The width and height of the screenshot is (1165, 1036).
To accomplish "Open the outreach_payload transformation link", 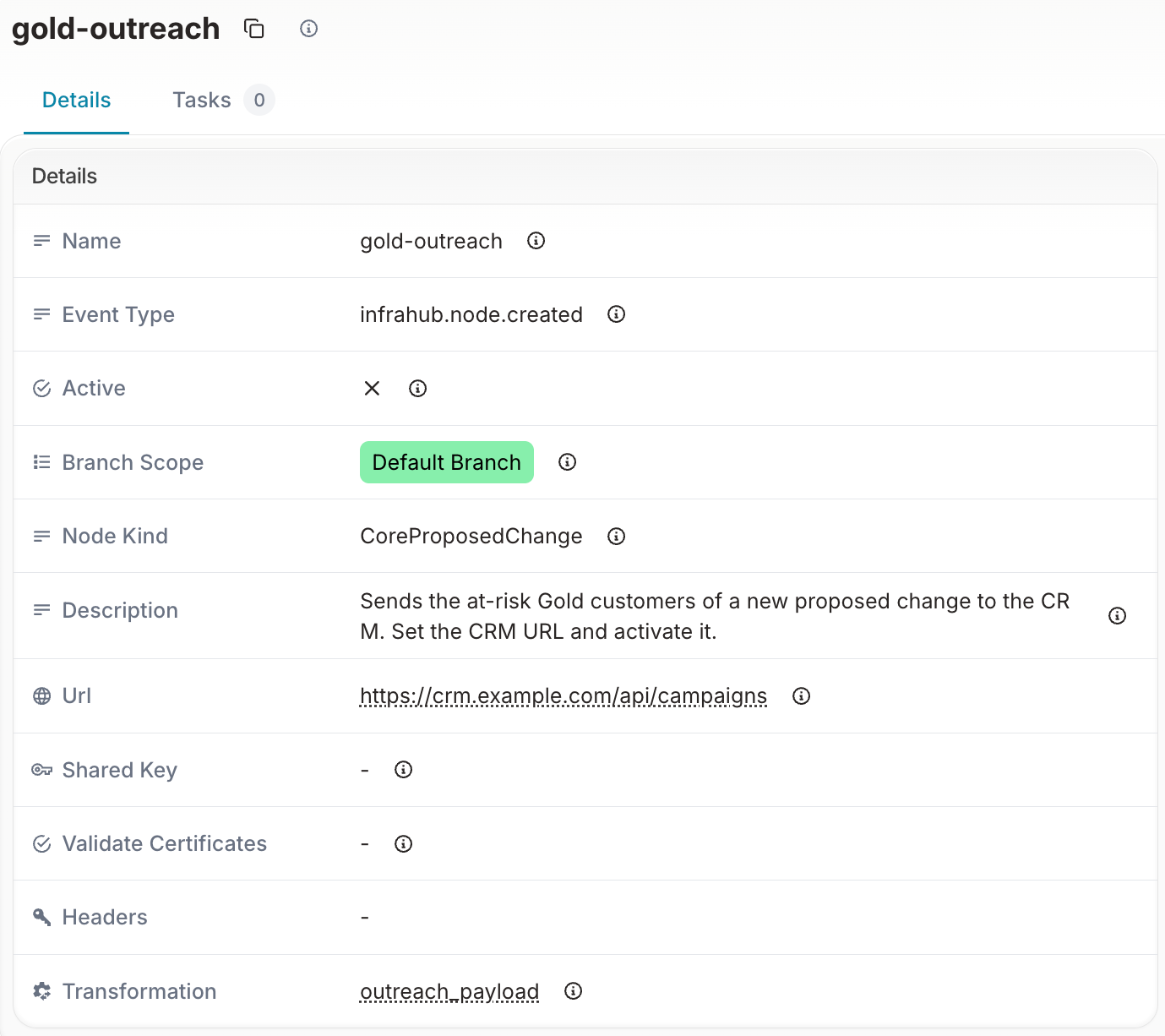I will pos(450,991).
